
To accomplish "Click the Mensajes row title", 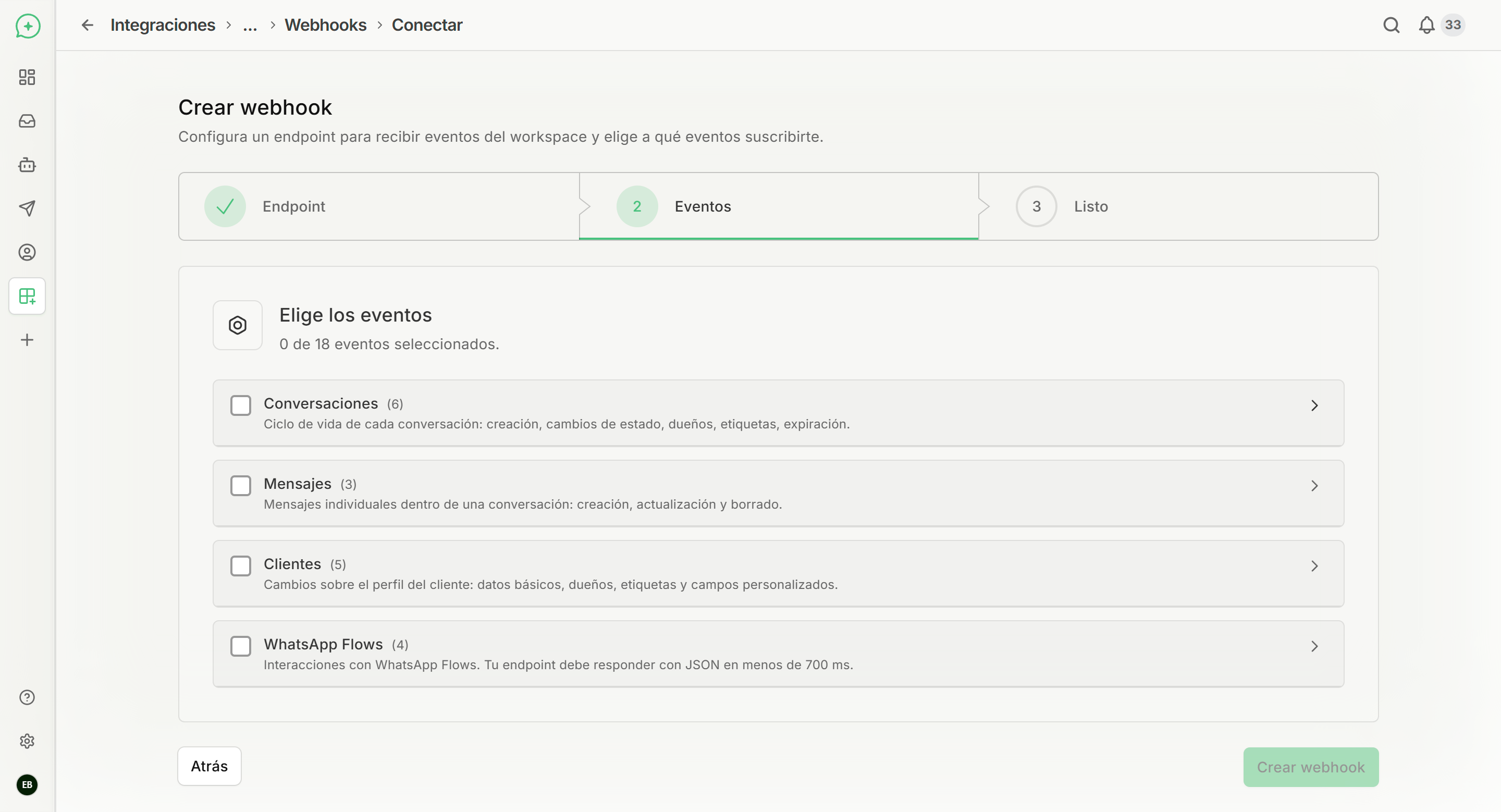I will click(297, 484).
